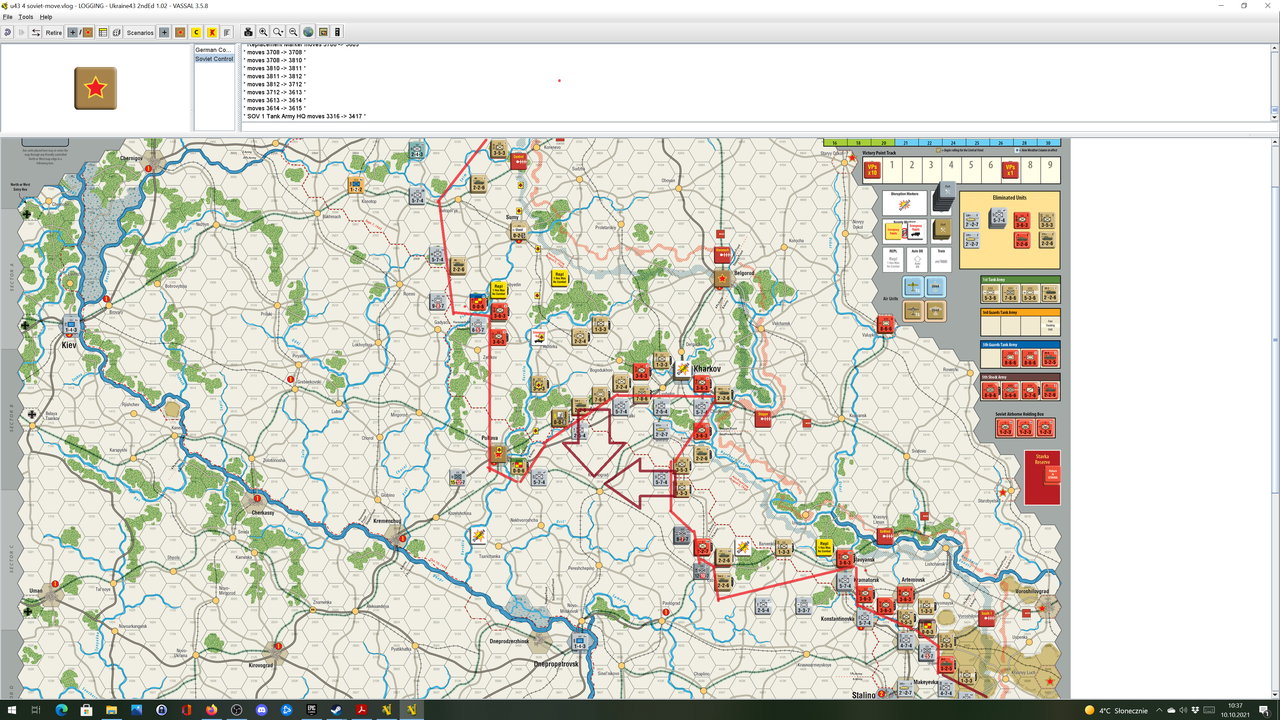
Task: Click the camera snapshot toolbar icon
Action: (248, 32)
